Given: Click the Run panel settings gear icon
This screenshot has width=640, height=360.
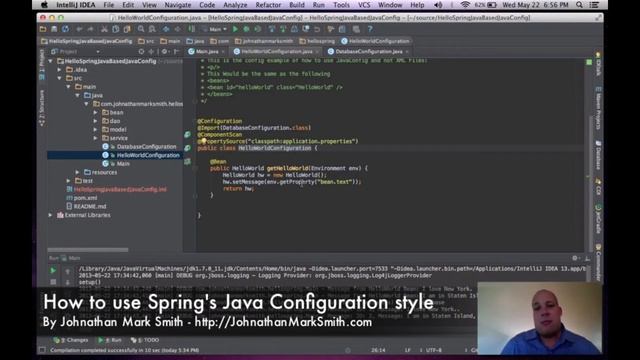Looking at the screenshot, I should click(575, 258).
